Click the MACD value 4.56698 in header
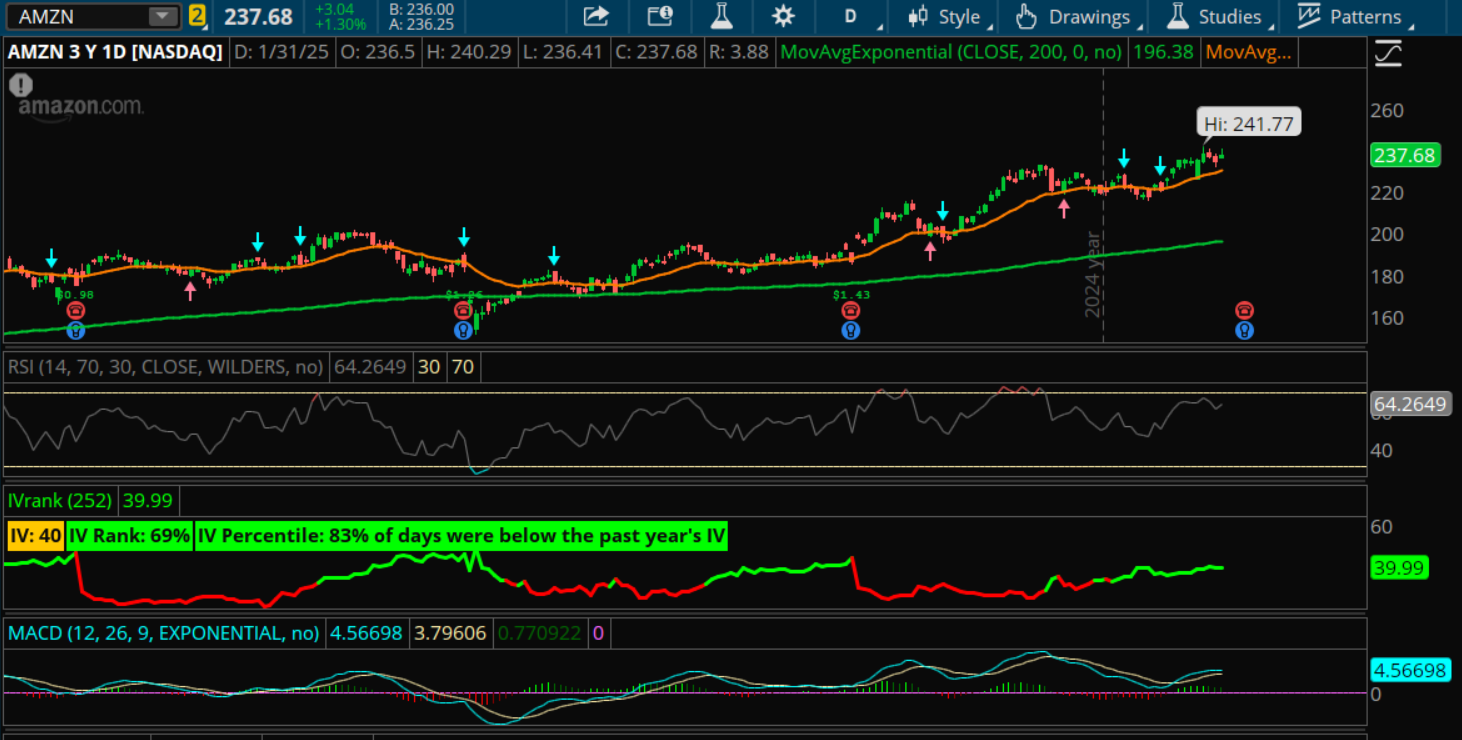This screenshot has height=740, width=1462. (x=366, y=632)
